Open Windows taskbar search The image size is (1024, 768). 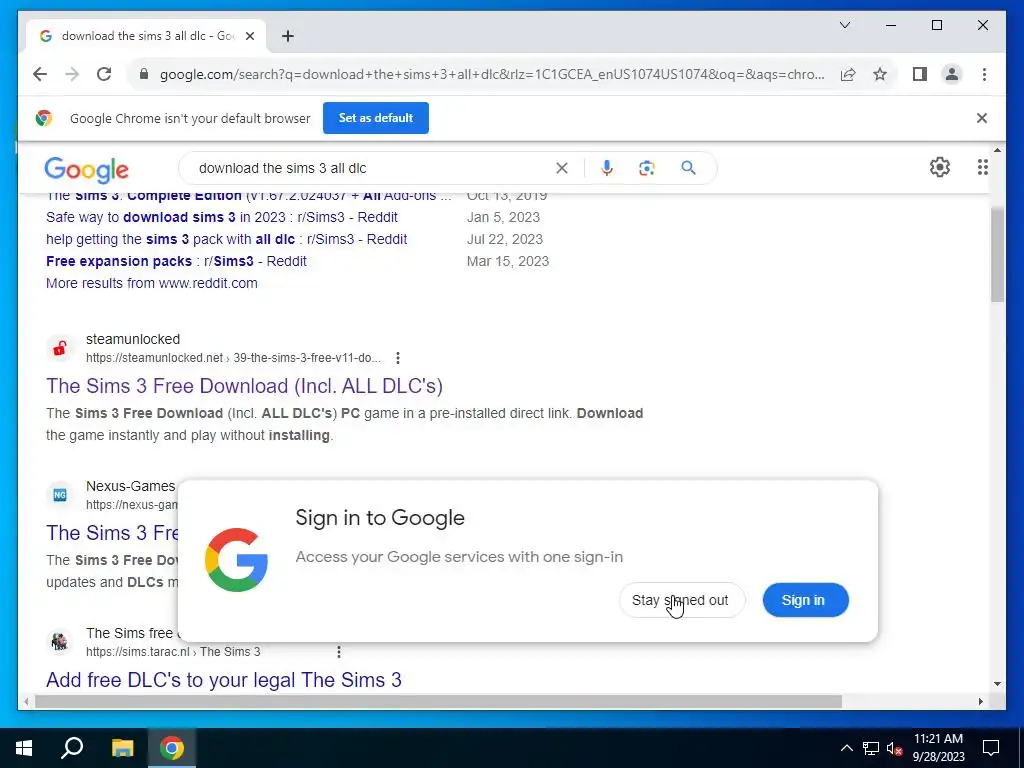(x=72, y=748)
